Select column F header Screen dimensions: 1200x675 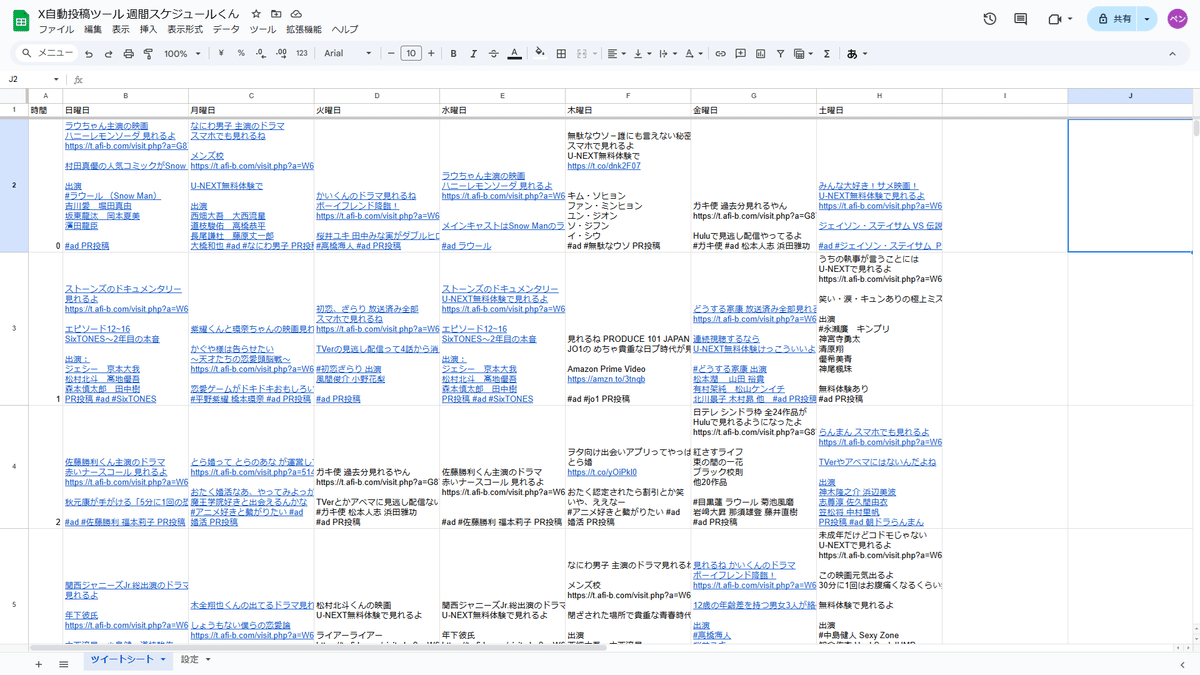coord(627,96)
